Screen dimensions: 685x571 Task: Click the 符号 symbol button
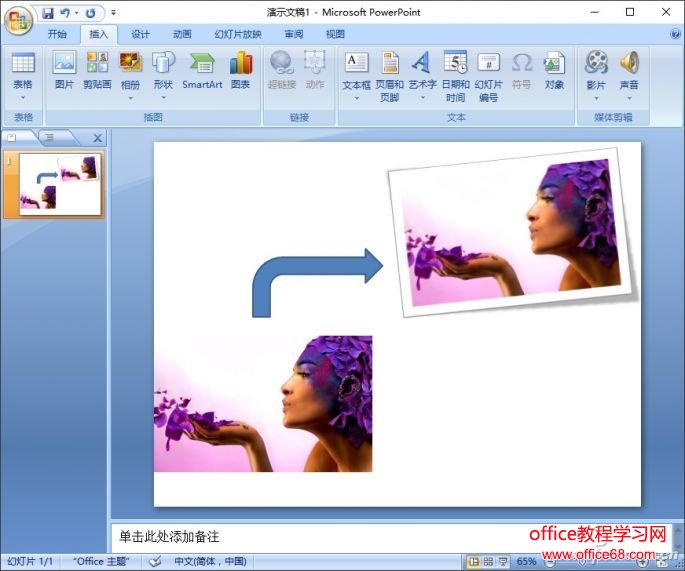click(522, 70)
